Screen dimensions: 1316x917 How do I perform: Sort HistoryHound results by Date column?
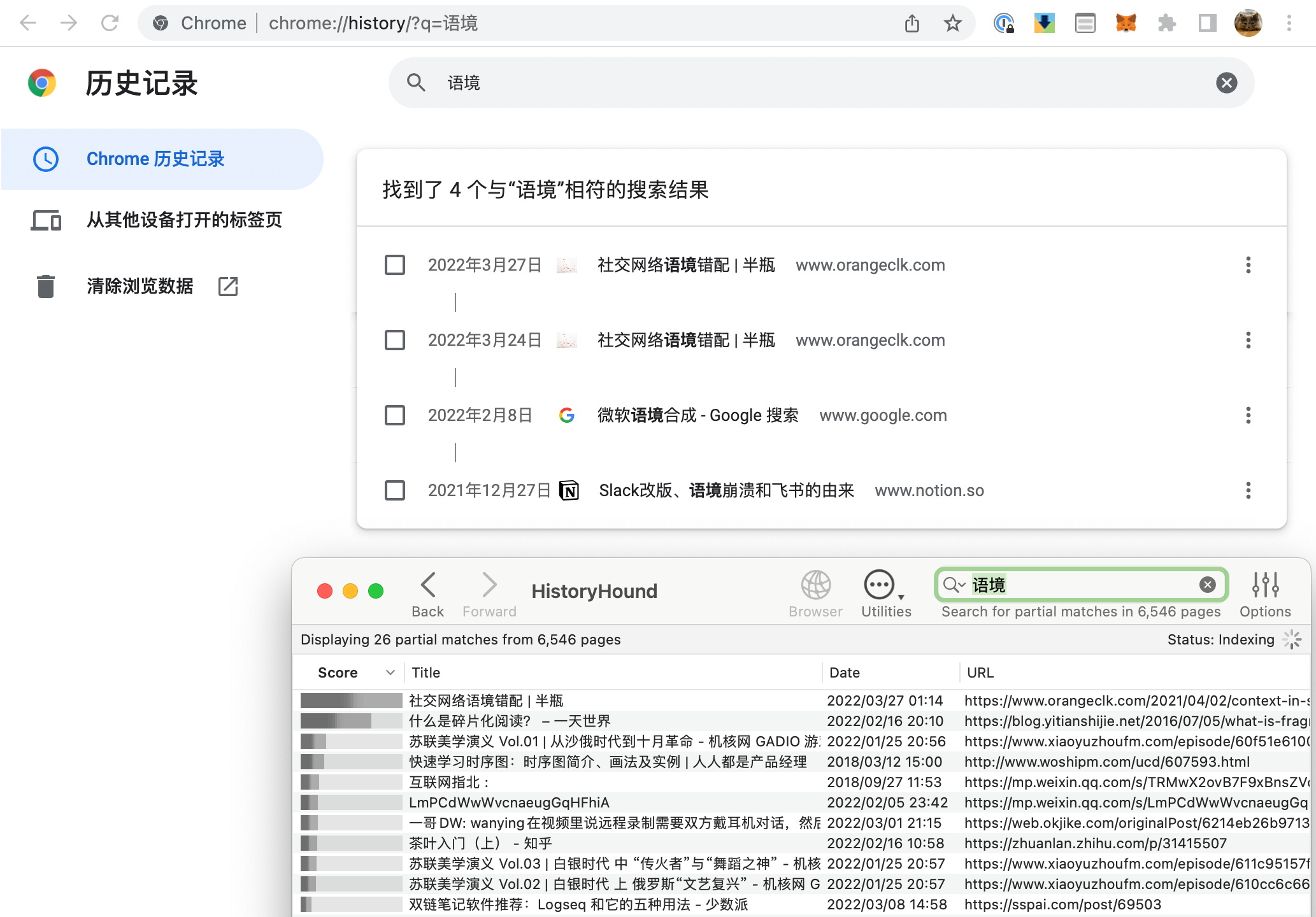[x=890, y=672]
